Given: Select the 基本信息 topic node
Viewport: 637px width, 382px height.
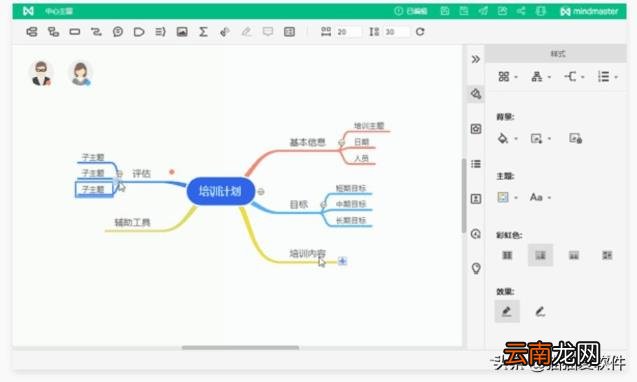Looking at the screenshot, I should (307, 142).
